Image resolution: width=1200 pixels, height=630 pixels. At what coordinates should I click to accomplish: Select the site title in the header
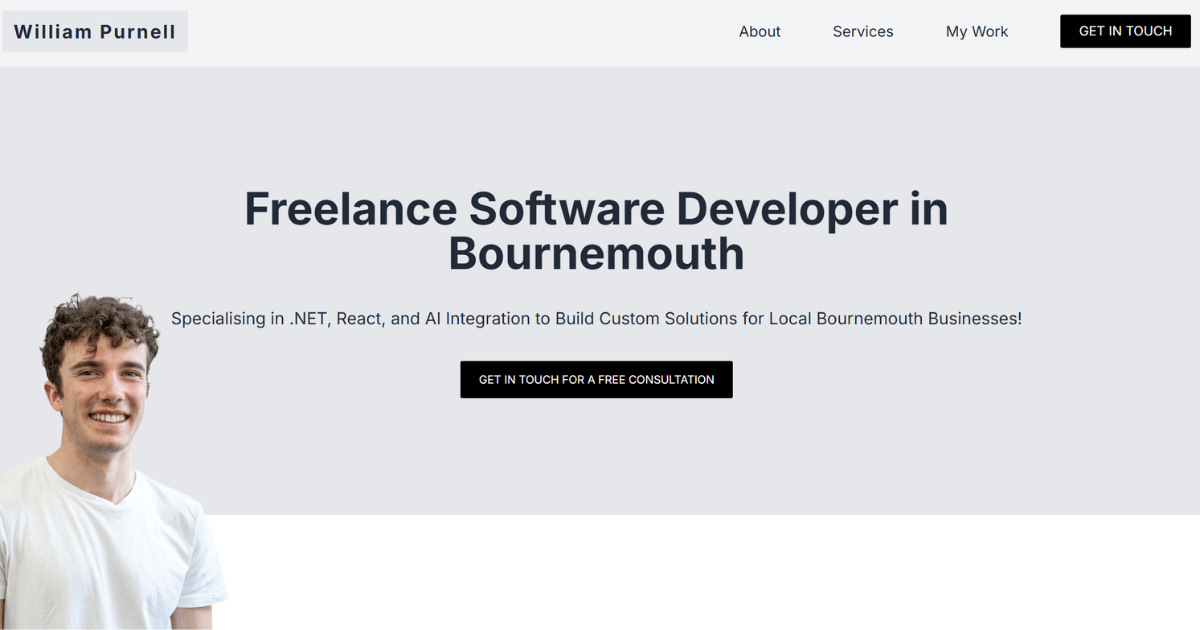94,31
